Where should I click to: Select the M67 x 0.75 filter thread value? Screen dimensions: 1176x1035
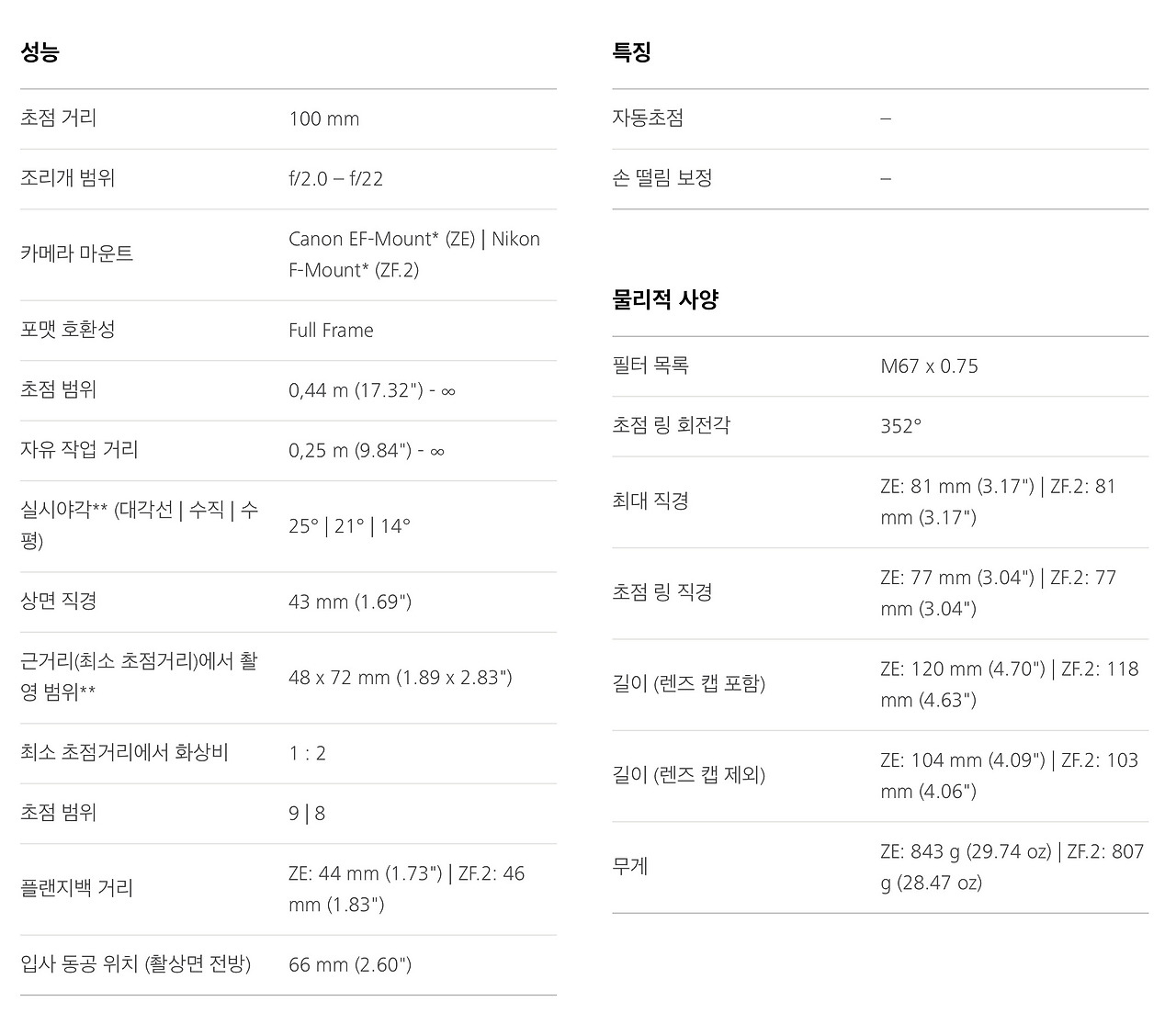929,366
